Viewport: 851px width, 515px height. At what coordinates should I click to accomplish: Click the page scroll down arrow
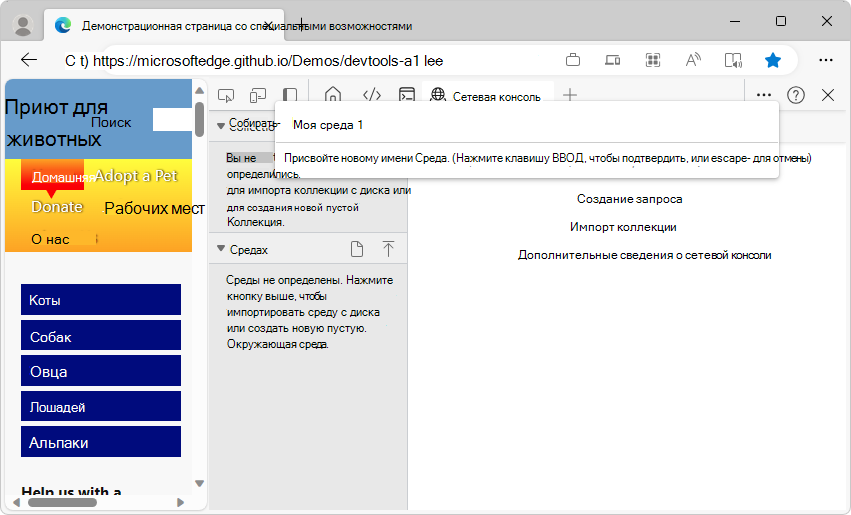tap(200, 483)
